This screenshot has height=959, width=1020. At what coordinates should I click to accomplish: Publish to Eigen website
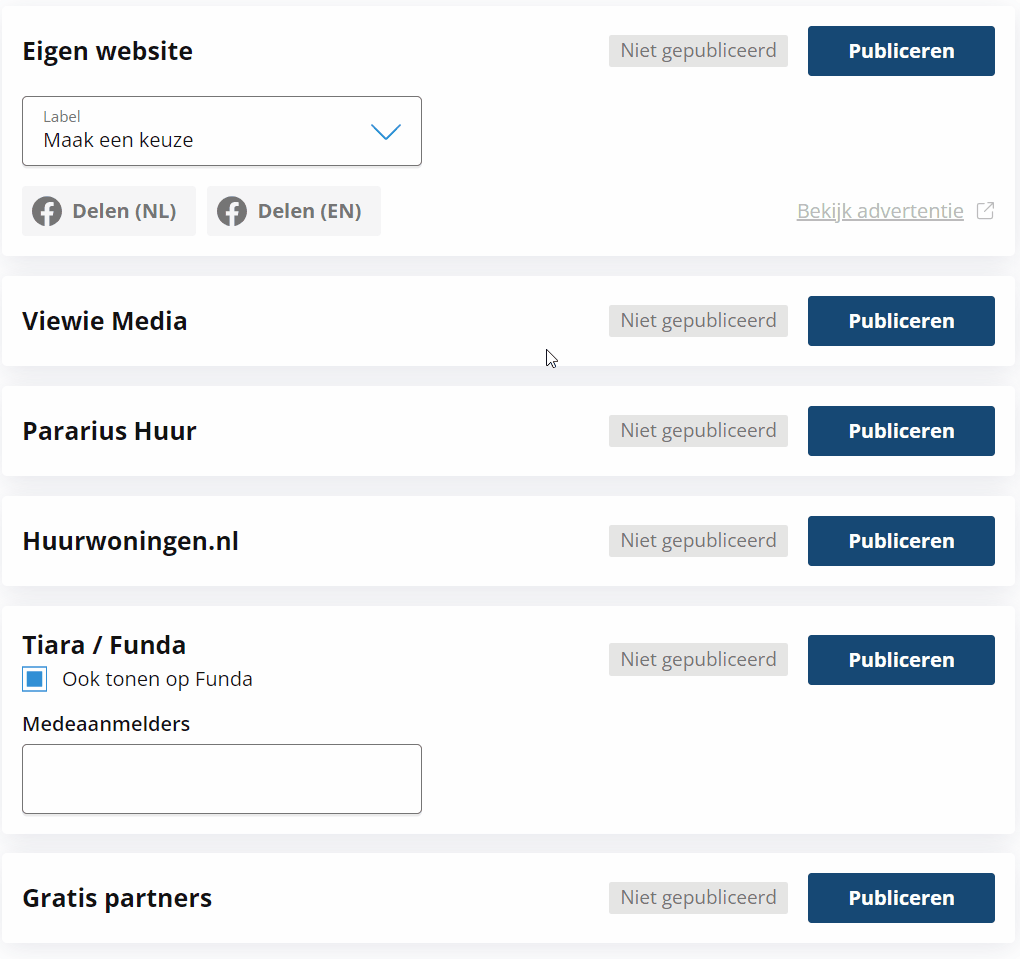coord(901,51)
